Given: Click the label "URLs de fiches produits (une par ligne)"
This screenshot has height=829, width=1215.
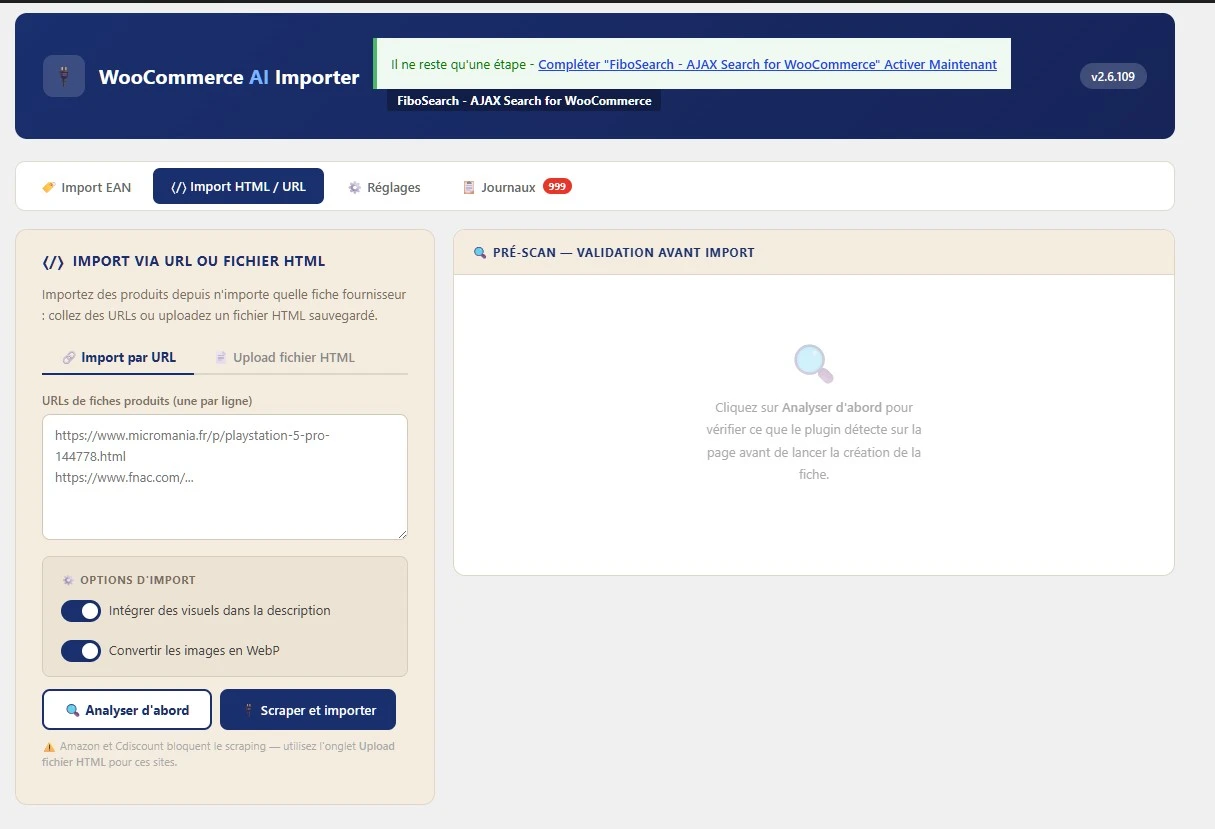Looking at the screenshot, I should coord(147,401).
